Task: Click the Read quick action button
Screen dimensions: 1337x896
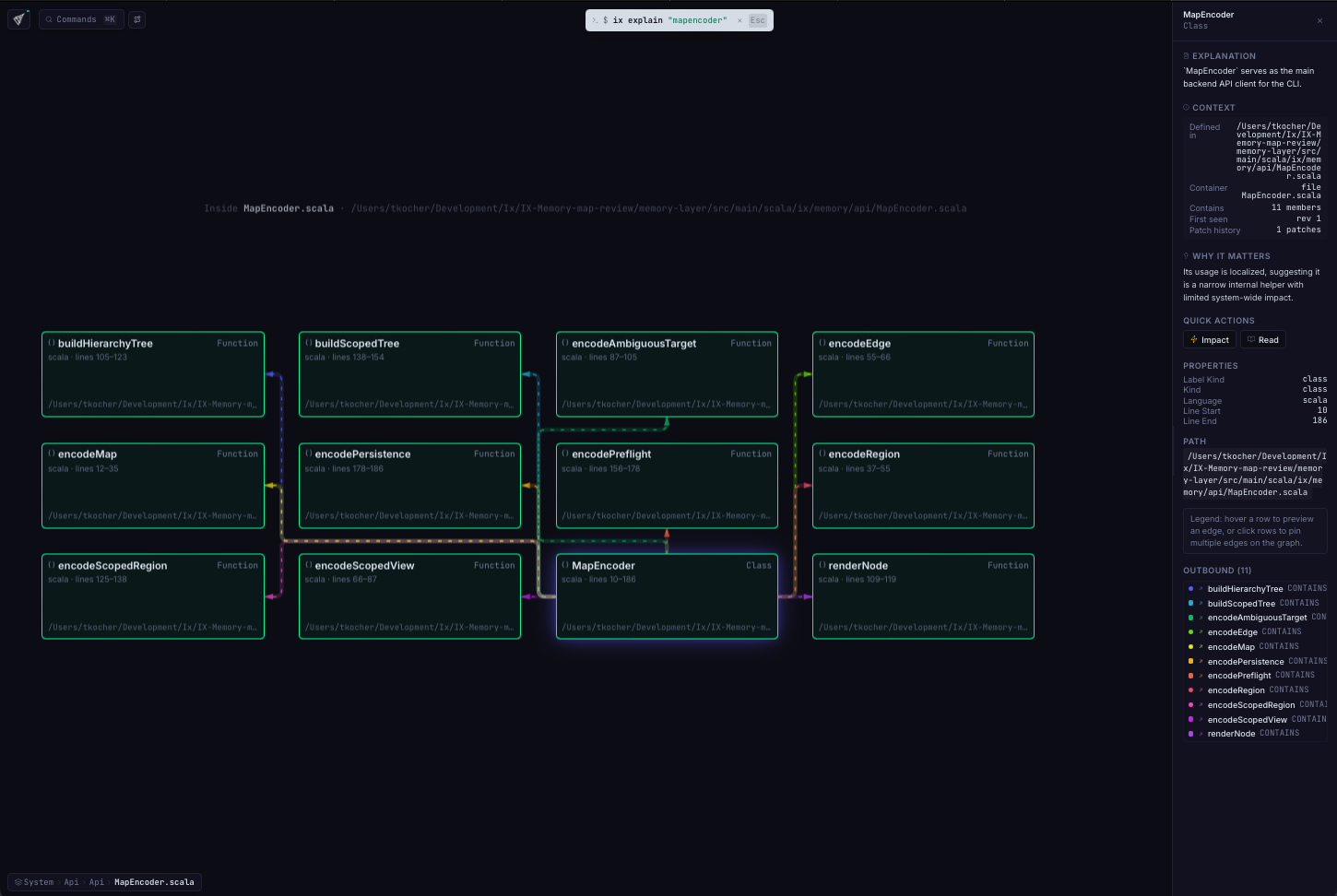Action: point(1263,340)
